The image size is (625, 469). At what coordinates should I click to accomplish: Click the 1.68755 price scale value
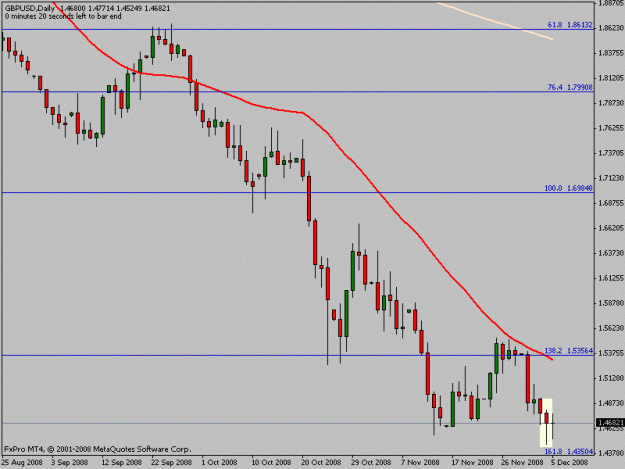611,203
